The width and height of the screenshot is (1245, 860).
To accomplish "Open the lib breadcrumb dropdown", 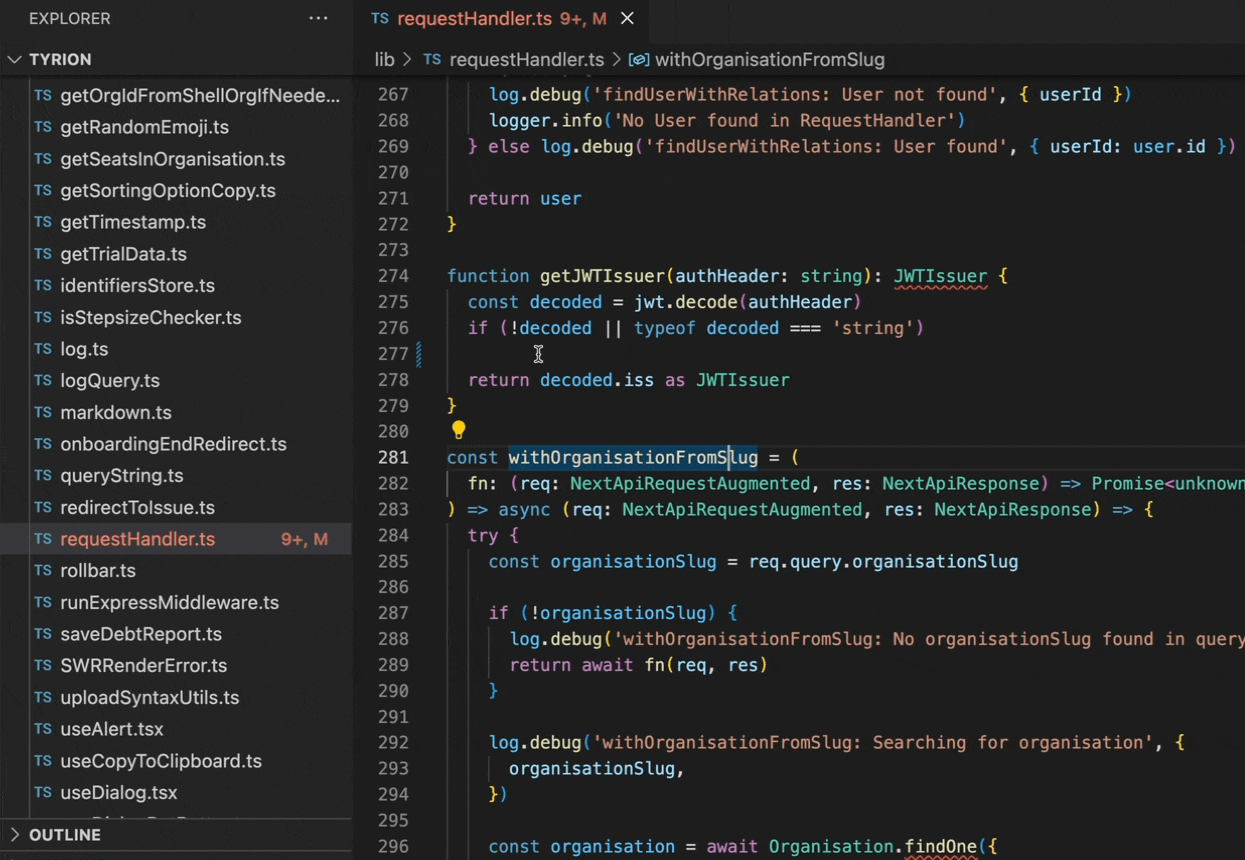I will (x=384, y=60).
